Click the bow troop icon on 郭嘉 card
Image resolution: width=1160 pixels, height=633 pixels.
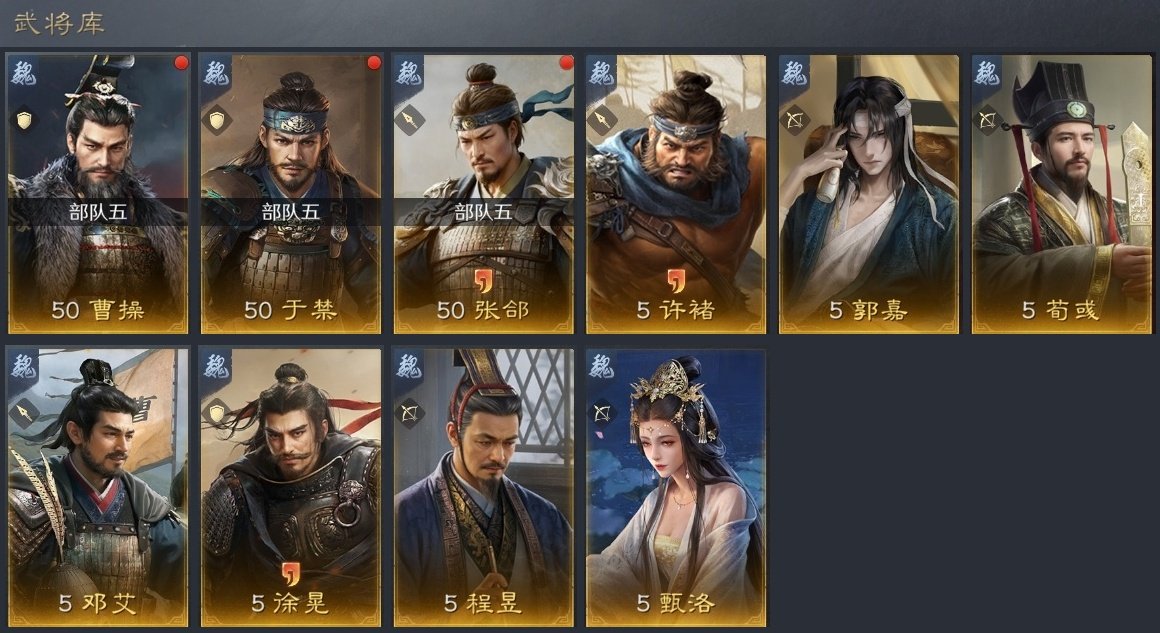coord(795,120)
